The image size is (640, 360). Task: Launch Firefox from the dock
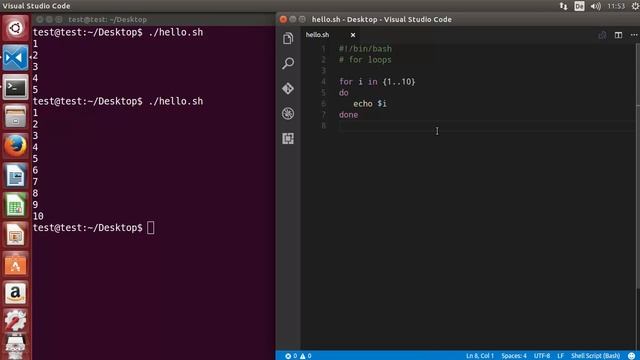(x=16, y=146)
